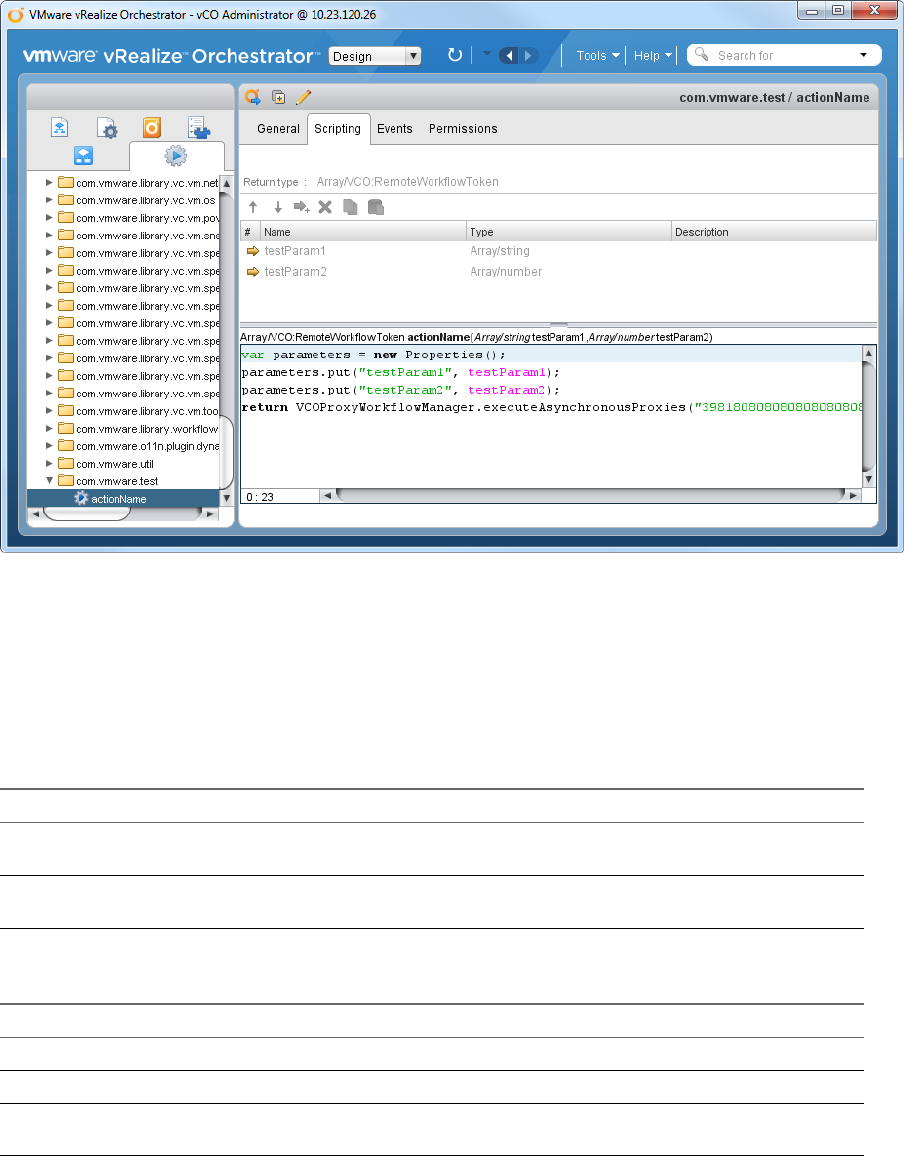Open the Configurations view gear-page icon
This screenshot has height=1156, width=904.
point(107,128)
